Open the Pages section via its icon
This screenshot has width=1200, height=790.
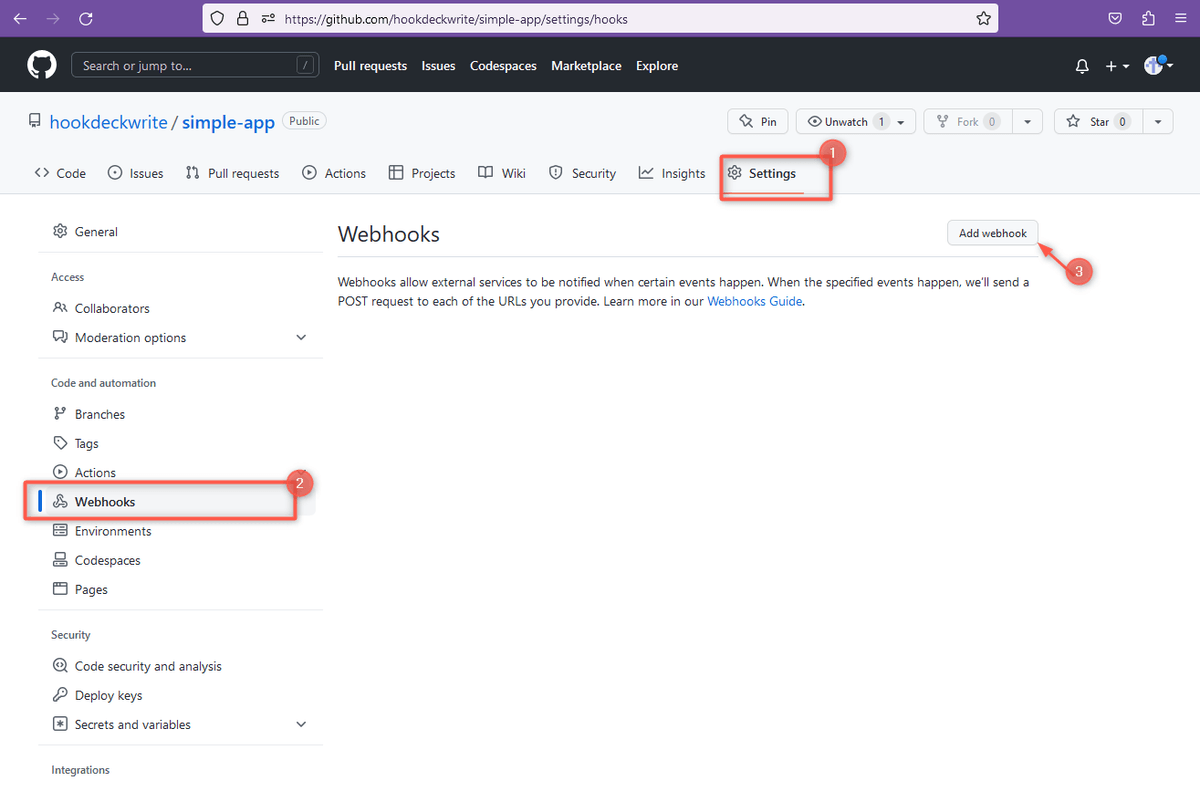(x=62, y=589)
